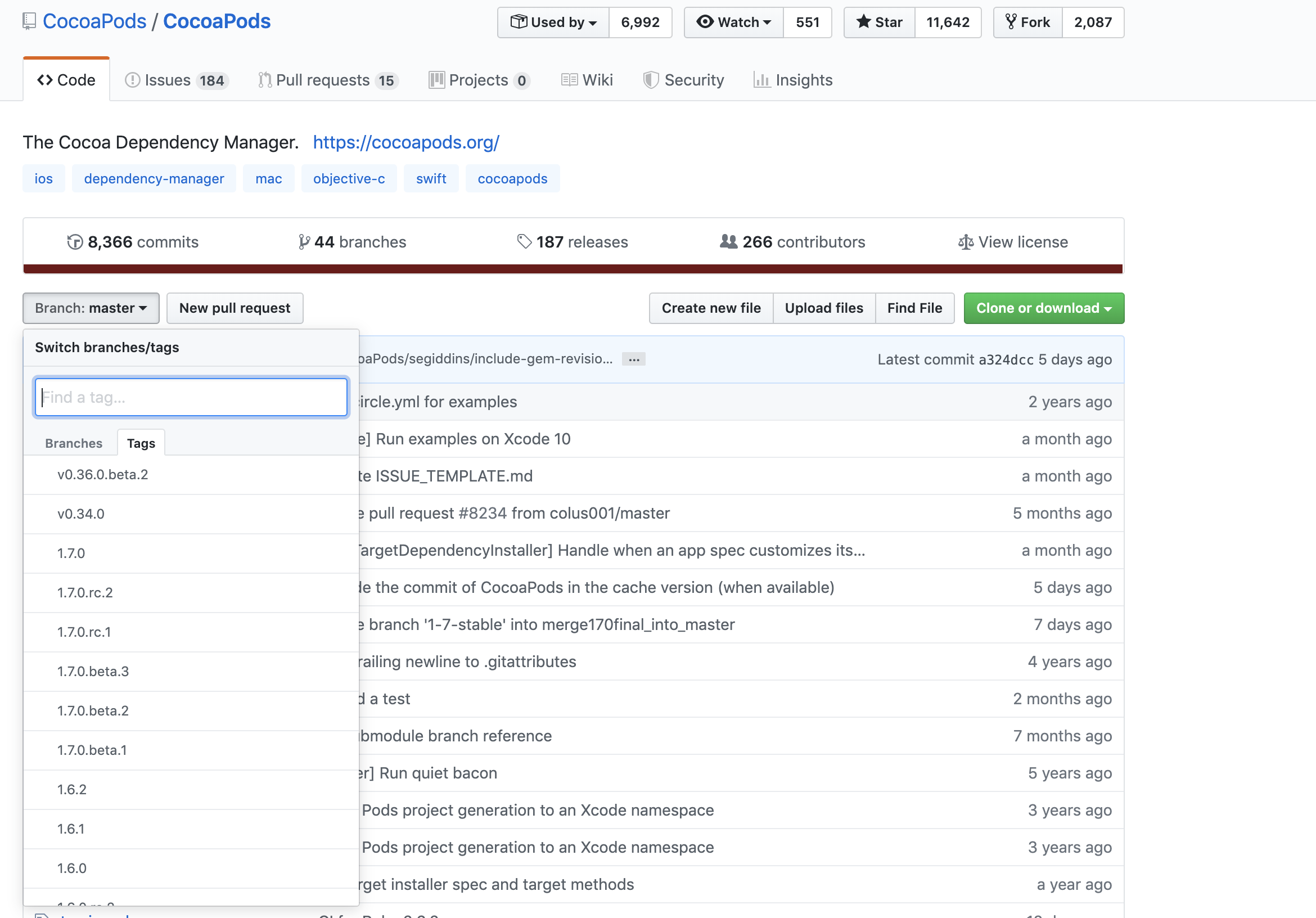
Task: Open the Clone or download dropdown
Action: [1043, 308]
